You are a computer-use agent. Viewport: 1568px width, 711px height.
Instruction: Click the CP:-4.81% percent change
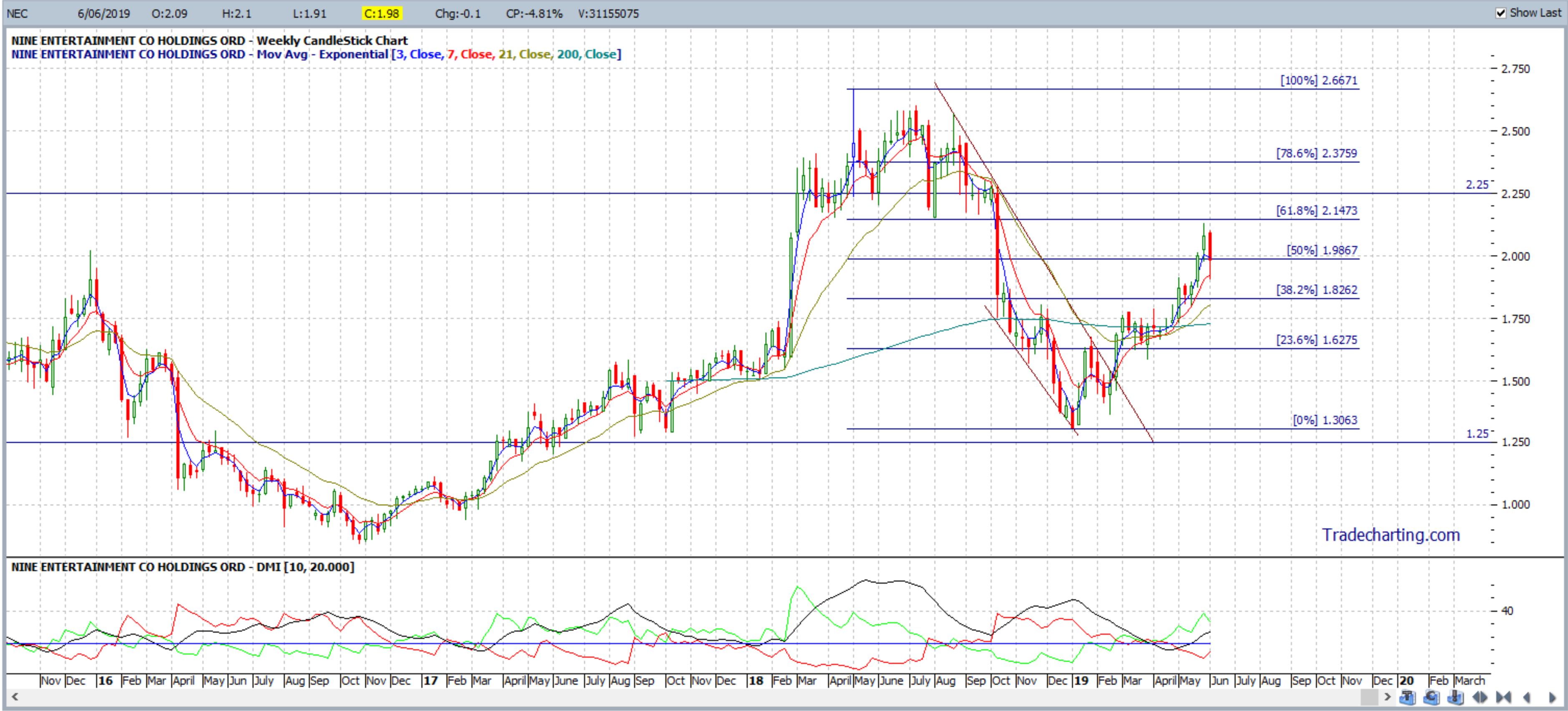(x=534, y=13)
